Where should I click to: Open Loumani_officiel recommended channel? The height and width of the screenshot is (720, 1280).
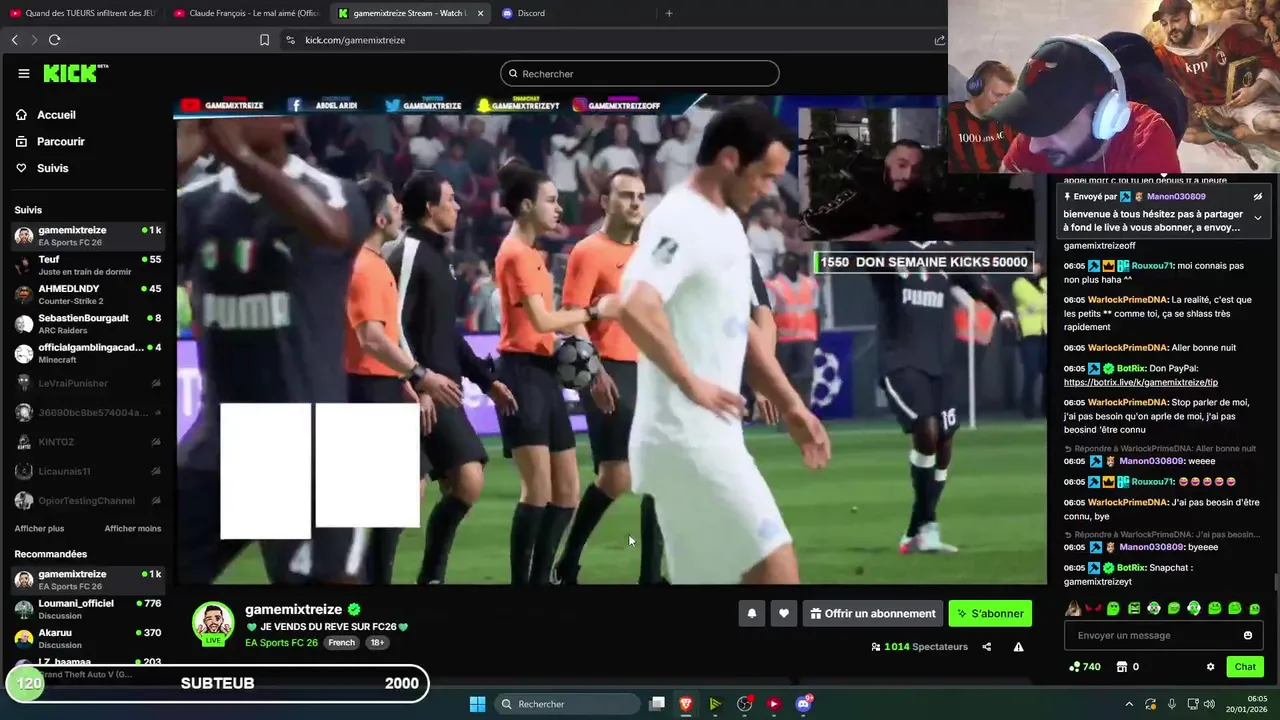pos(88,609)
